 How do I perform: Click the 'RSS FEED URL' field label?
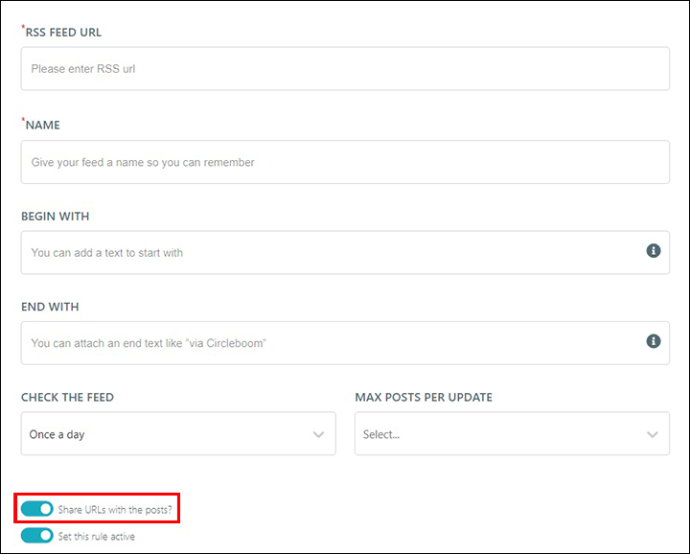[63, 33]
